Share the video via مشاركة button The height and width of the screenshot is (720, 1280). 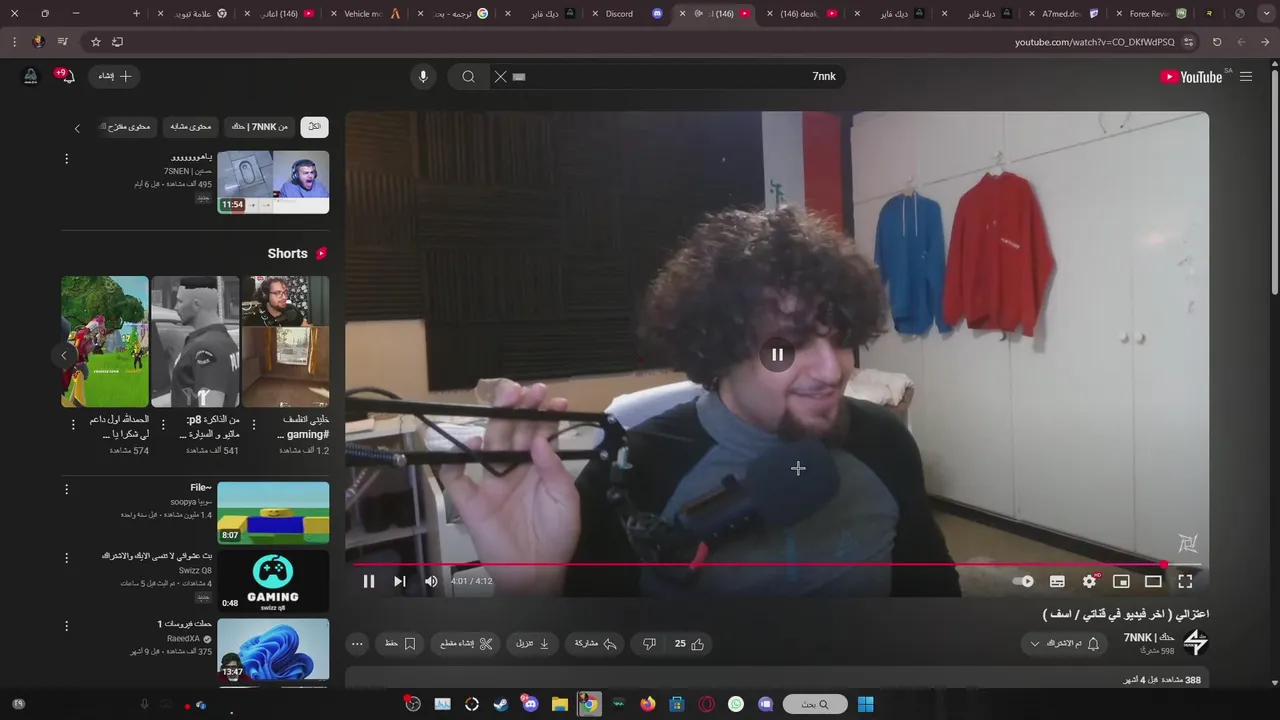tap(595, 644)
